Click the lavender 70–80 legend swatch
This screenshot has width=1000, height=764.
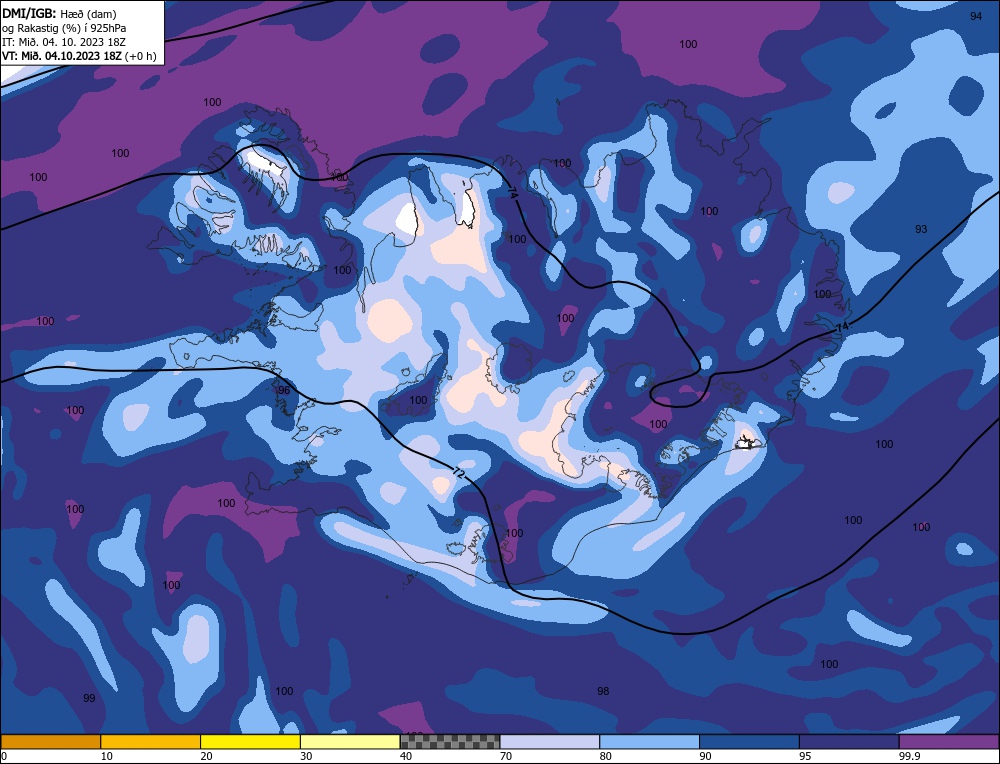click(550, 742)
